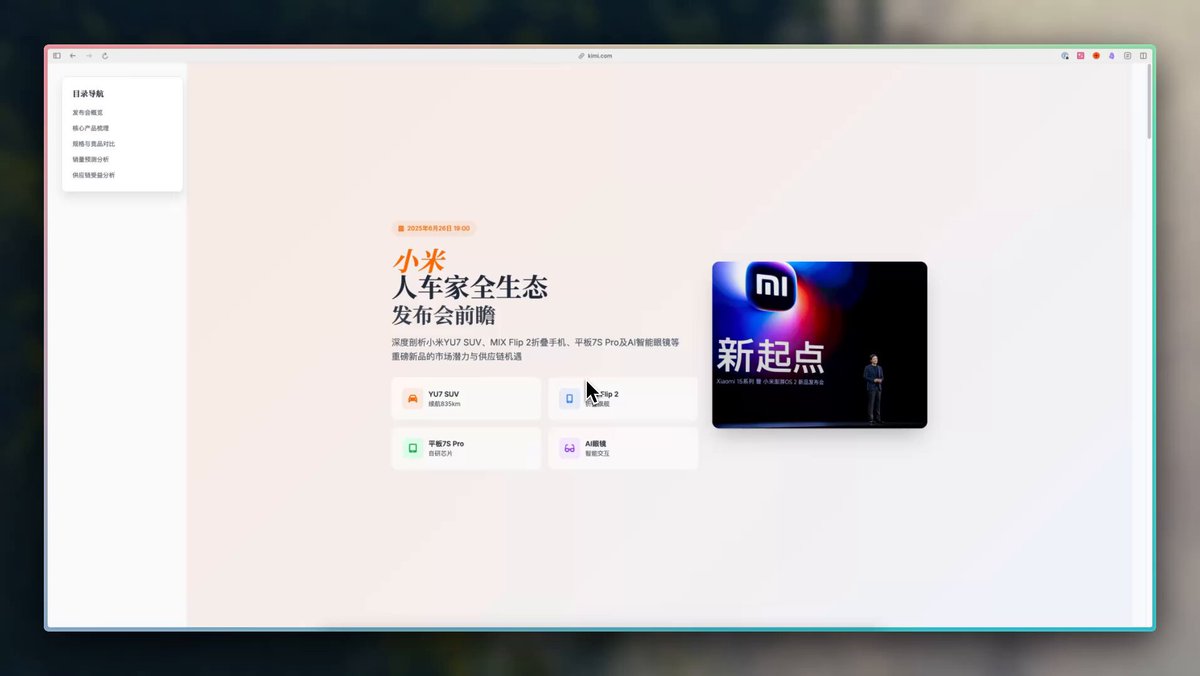
Task: Click the orange car icon on YU7 card
Action: pyautogui.click(x=412, y=398)
